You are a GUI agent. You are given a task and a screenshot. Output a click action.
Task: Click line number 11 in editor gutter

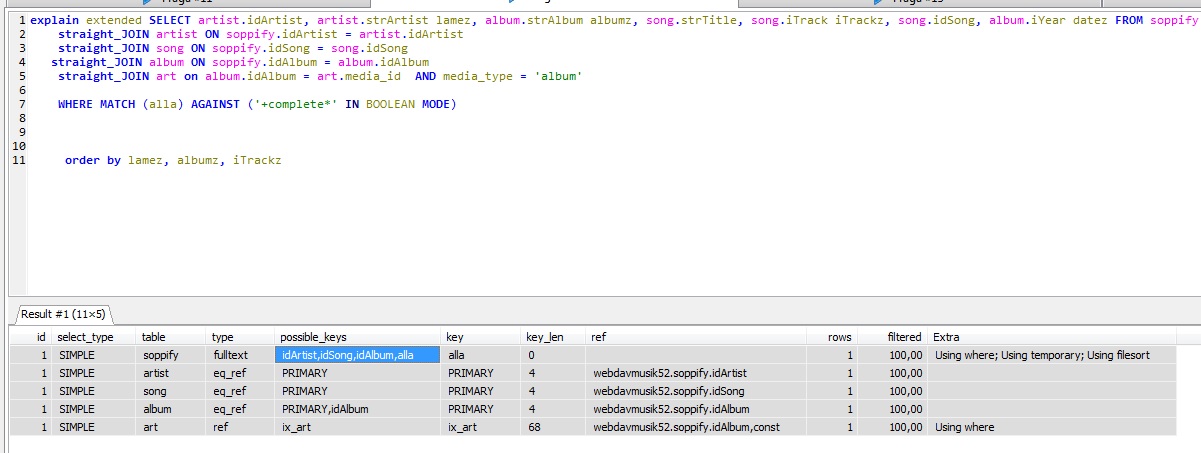click(x=18, y=160)
